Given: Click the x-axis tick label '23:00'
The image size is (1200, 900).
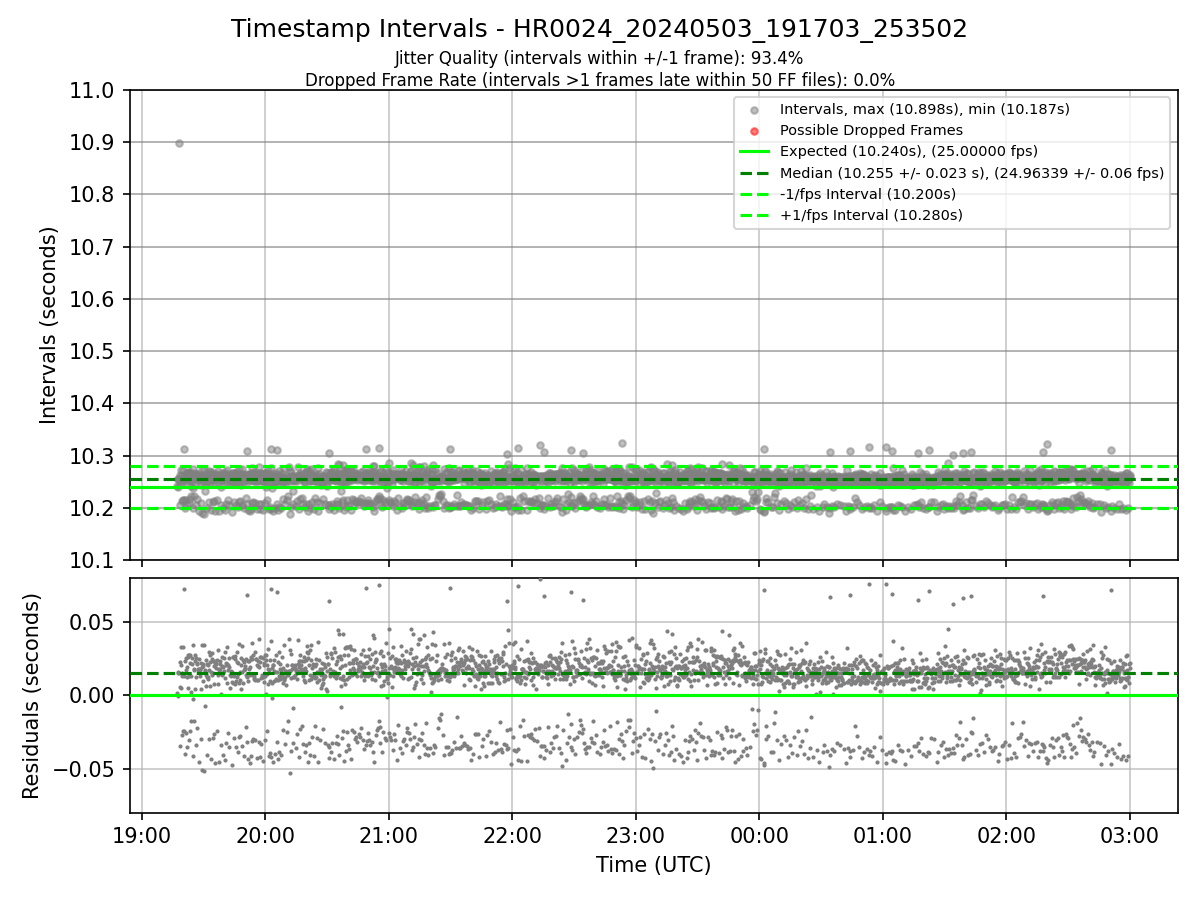Looking at the screenshot, I should (x=636, y=834).
